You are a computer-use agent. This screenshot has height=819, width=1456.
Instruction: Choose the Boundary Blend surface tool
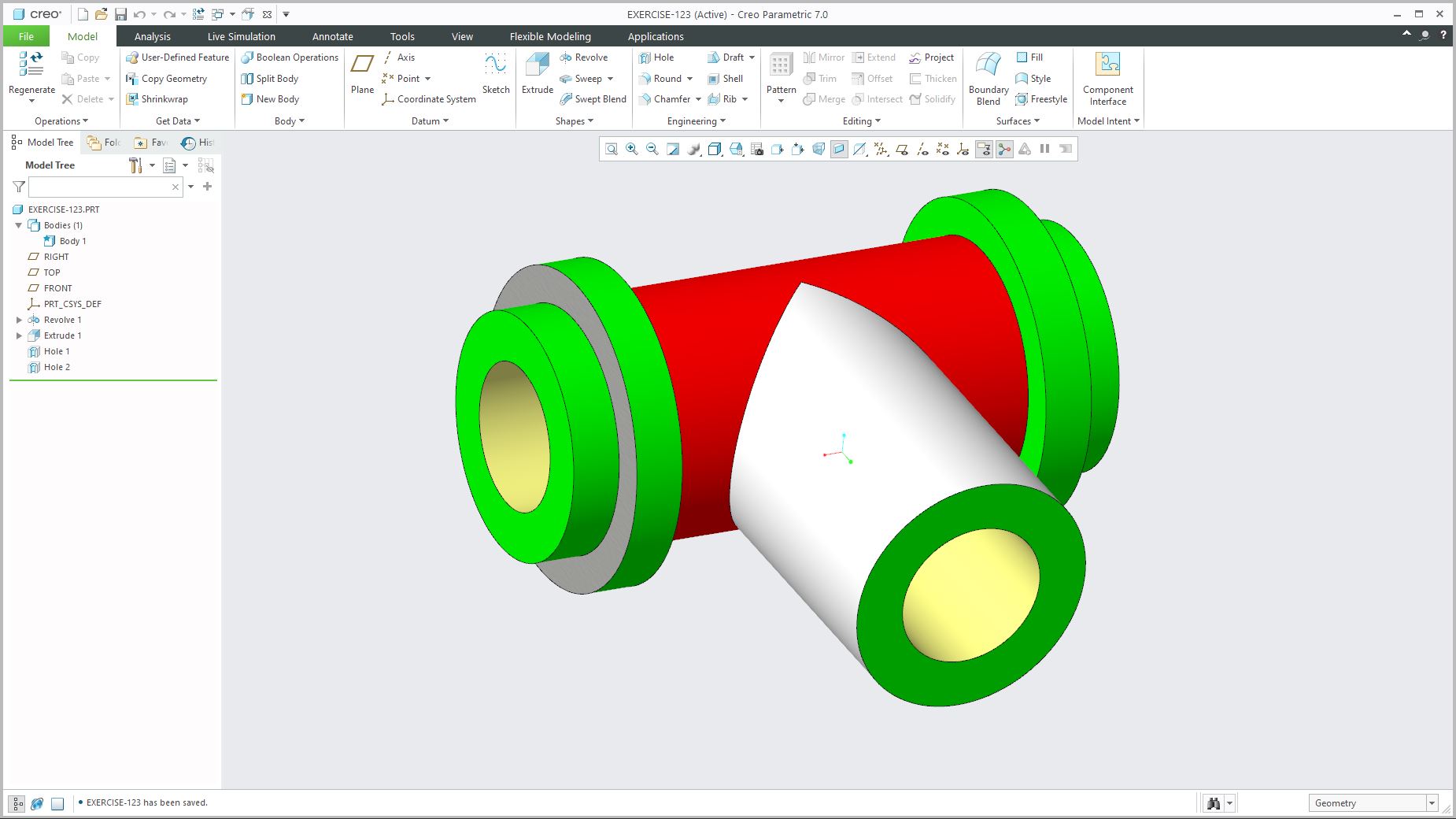(989, 79)
